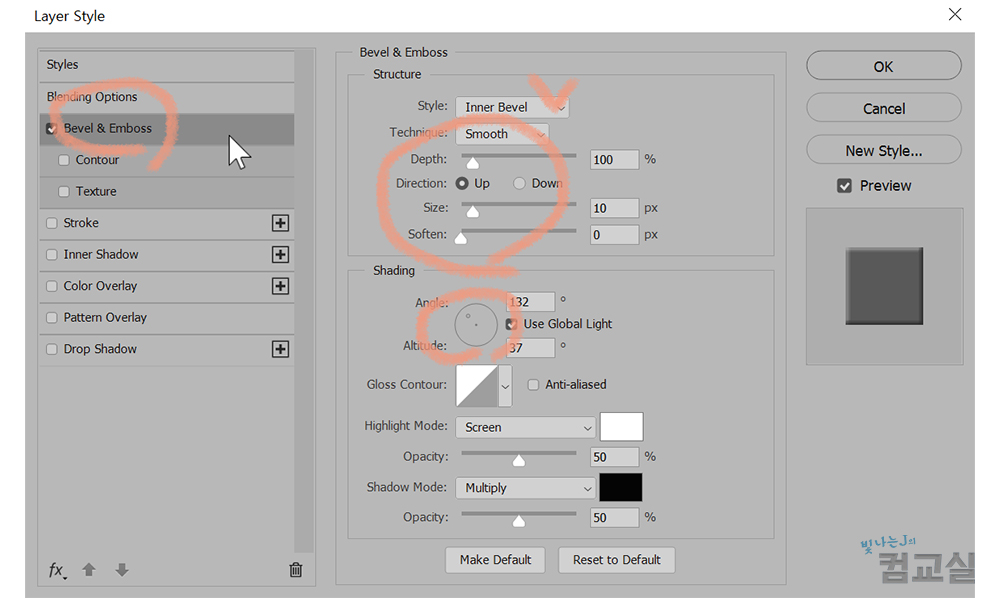Enable the Contour checkbox
Viewport: 1000px width, 598px height.
pos(64,160)
